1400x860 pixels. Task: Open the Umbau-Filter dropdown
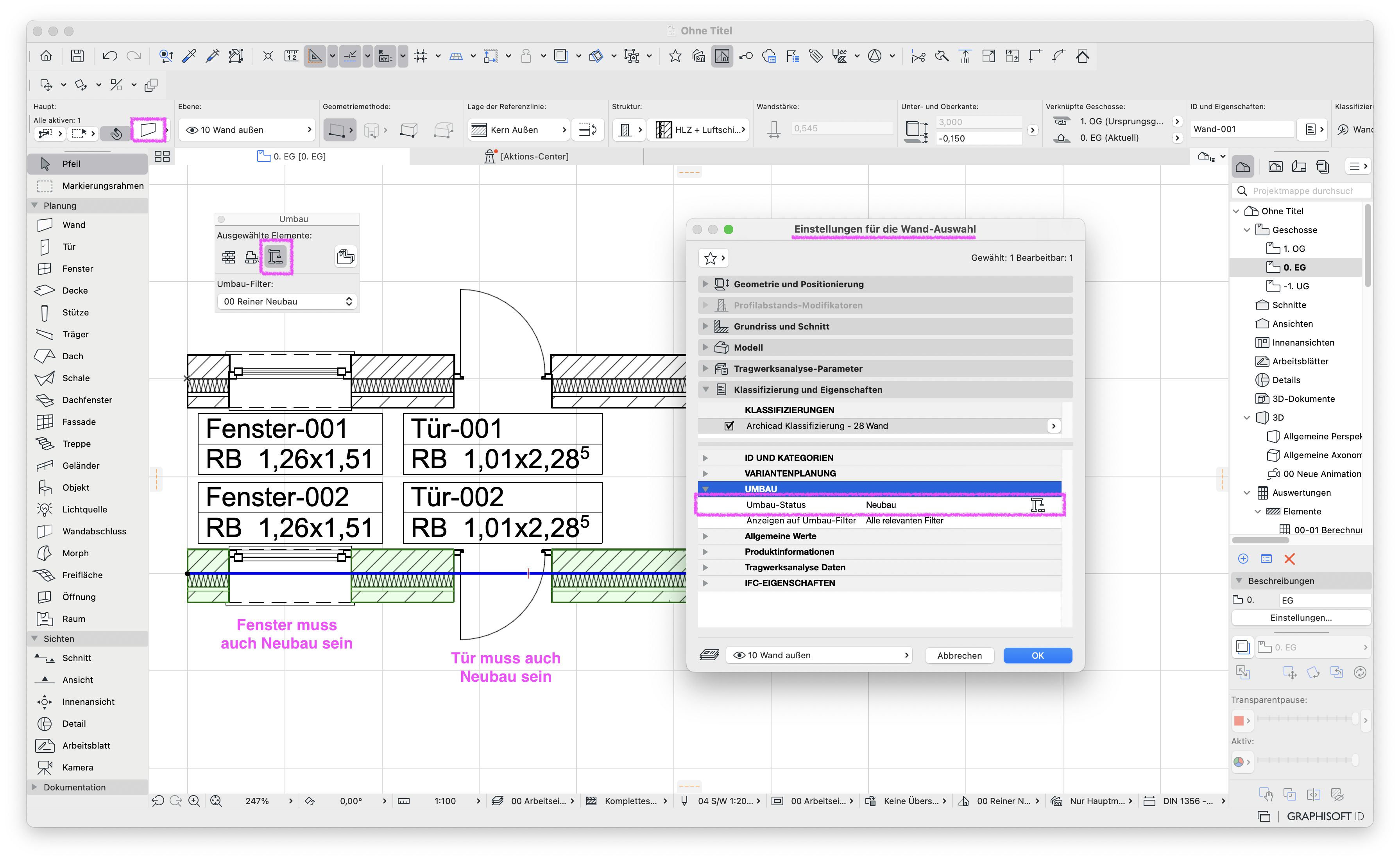[287, 301]
